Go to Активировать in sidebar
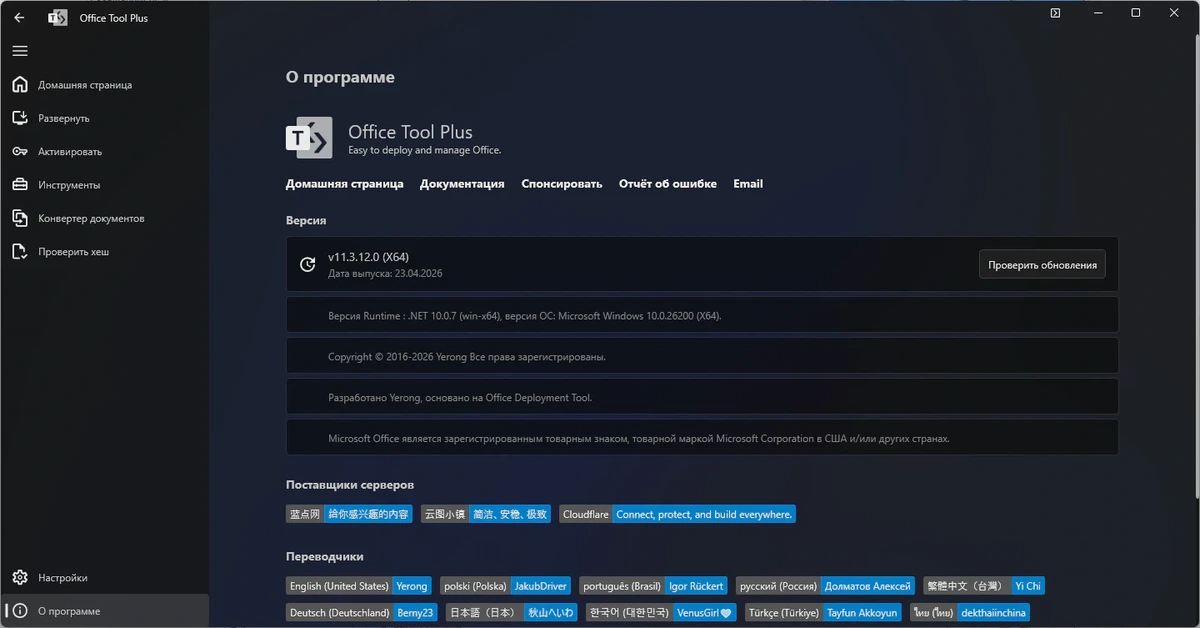This screenshot has width=1200, height=628. pyautogui.click(x=104, y=152)
